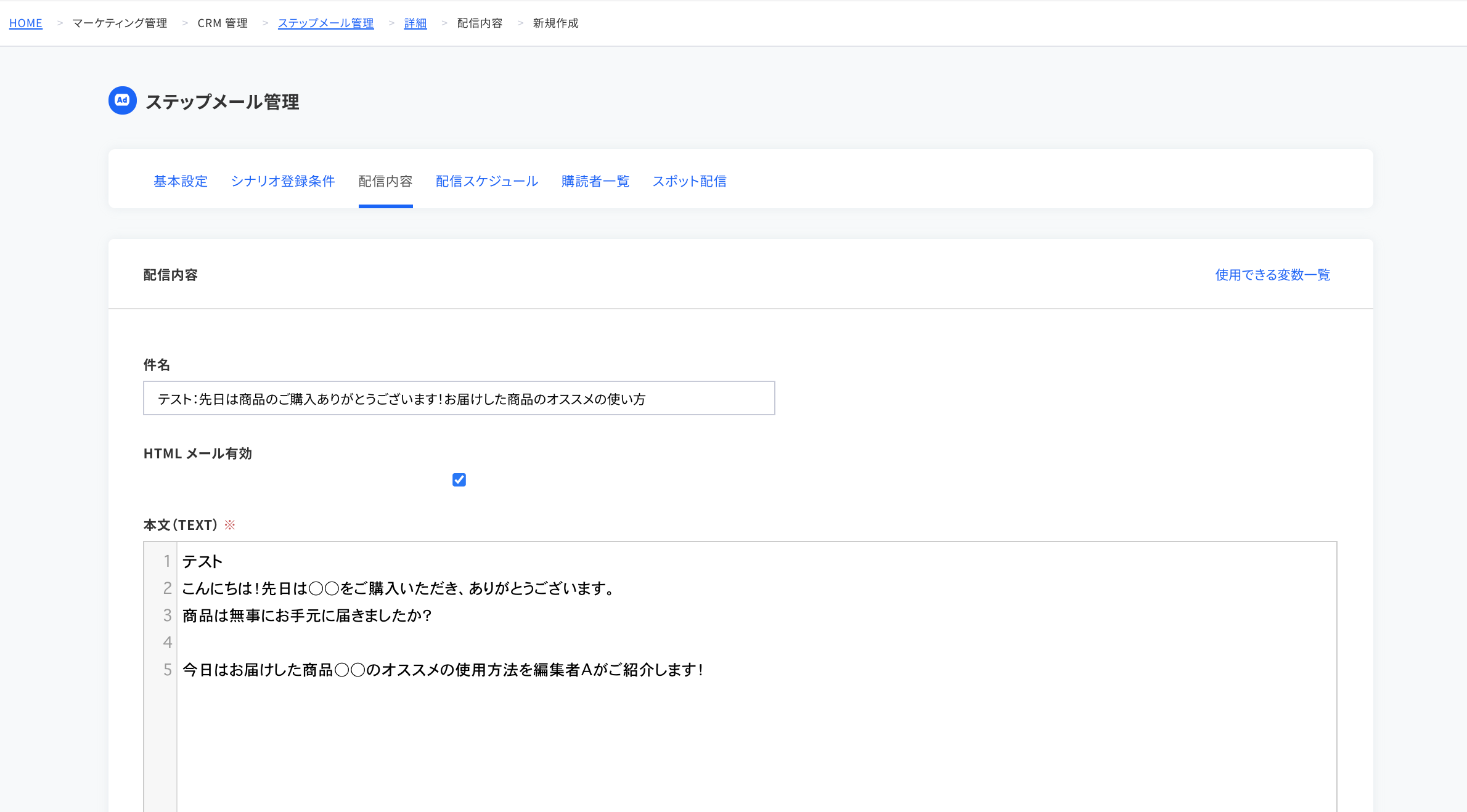The width and height of the screenshot is (1467, 812).
Task: Click the HTML メール有効 label
Action: (x=198, y=453)
